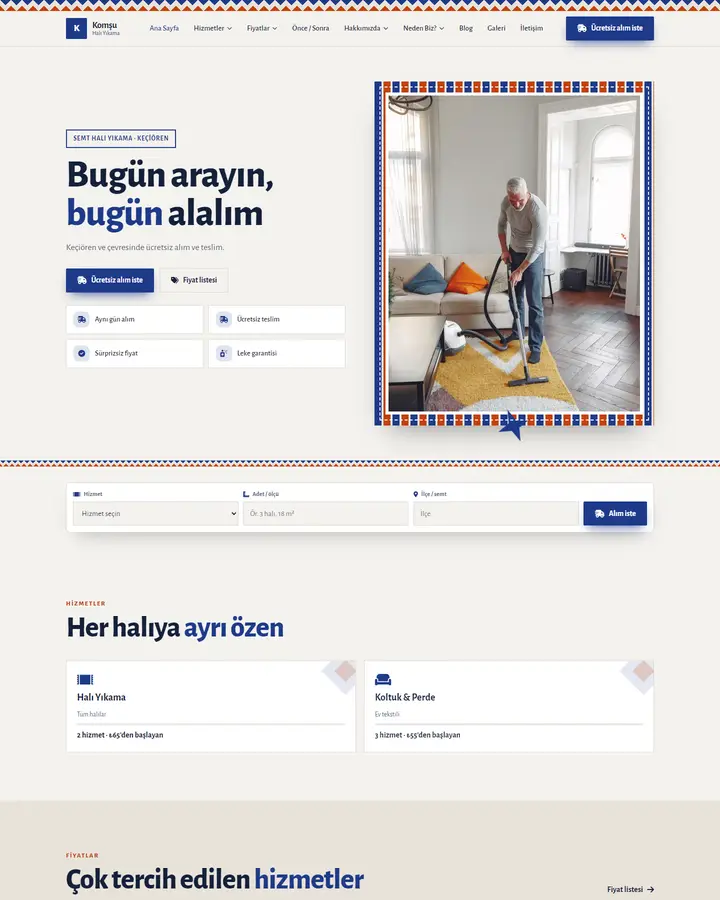Click the Fiyat listesi hero button
This screenshot has height=900, width=720.
193,280
